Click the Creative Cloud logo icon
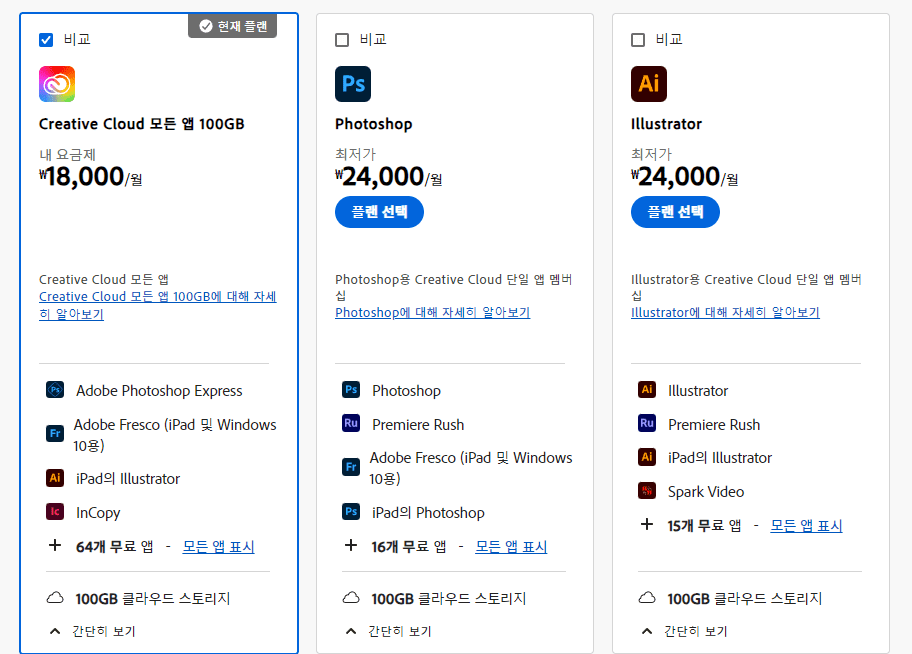The width and height of the screenshot is (912, 654). (x=57, y=84)
